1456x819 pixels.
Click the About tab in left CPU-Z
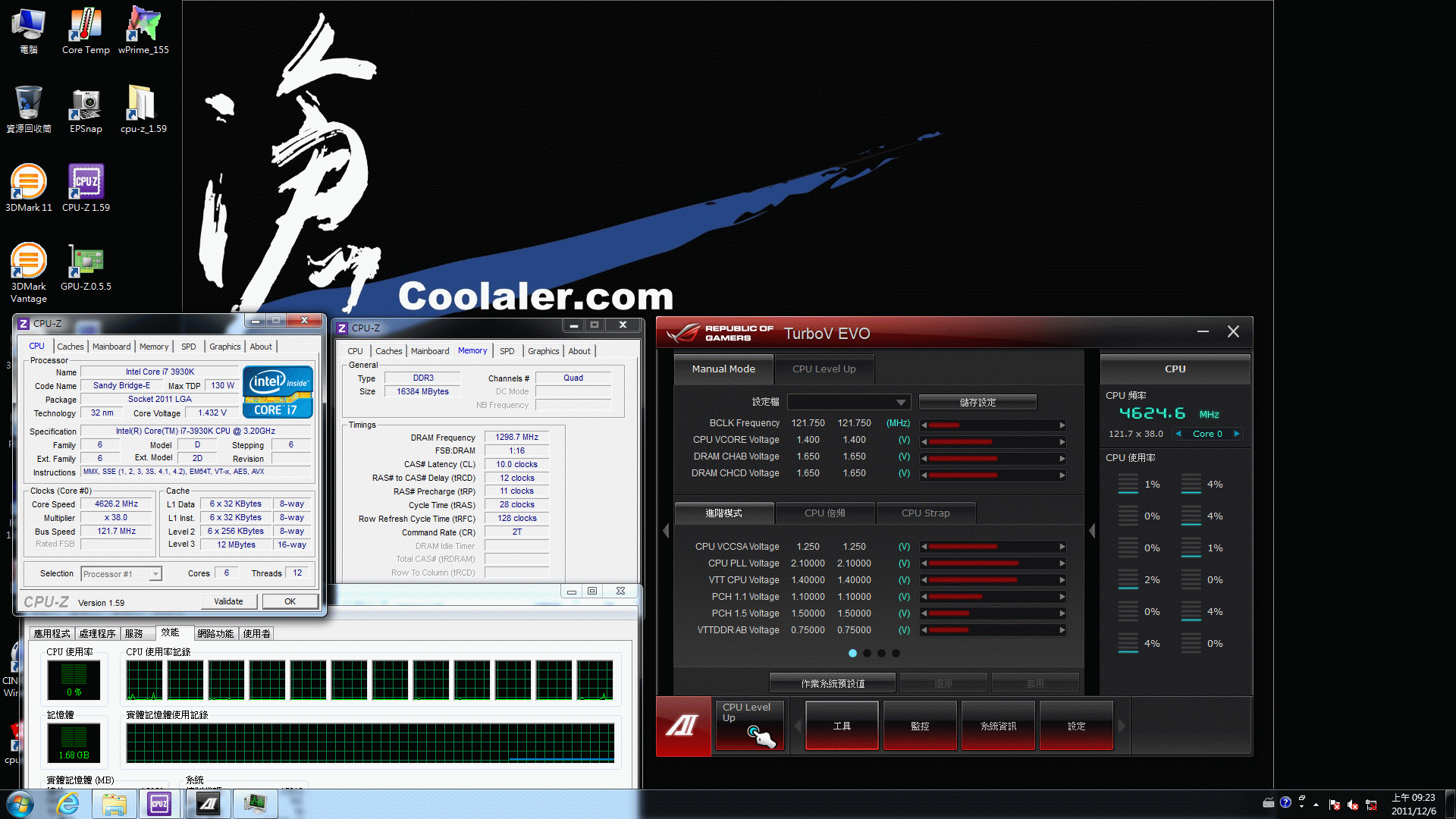click(261, 347)
